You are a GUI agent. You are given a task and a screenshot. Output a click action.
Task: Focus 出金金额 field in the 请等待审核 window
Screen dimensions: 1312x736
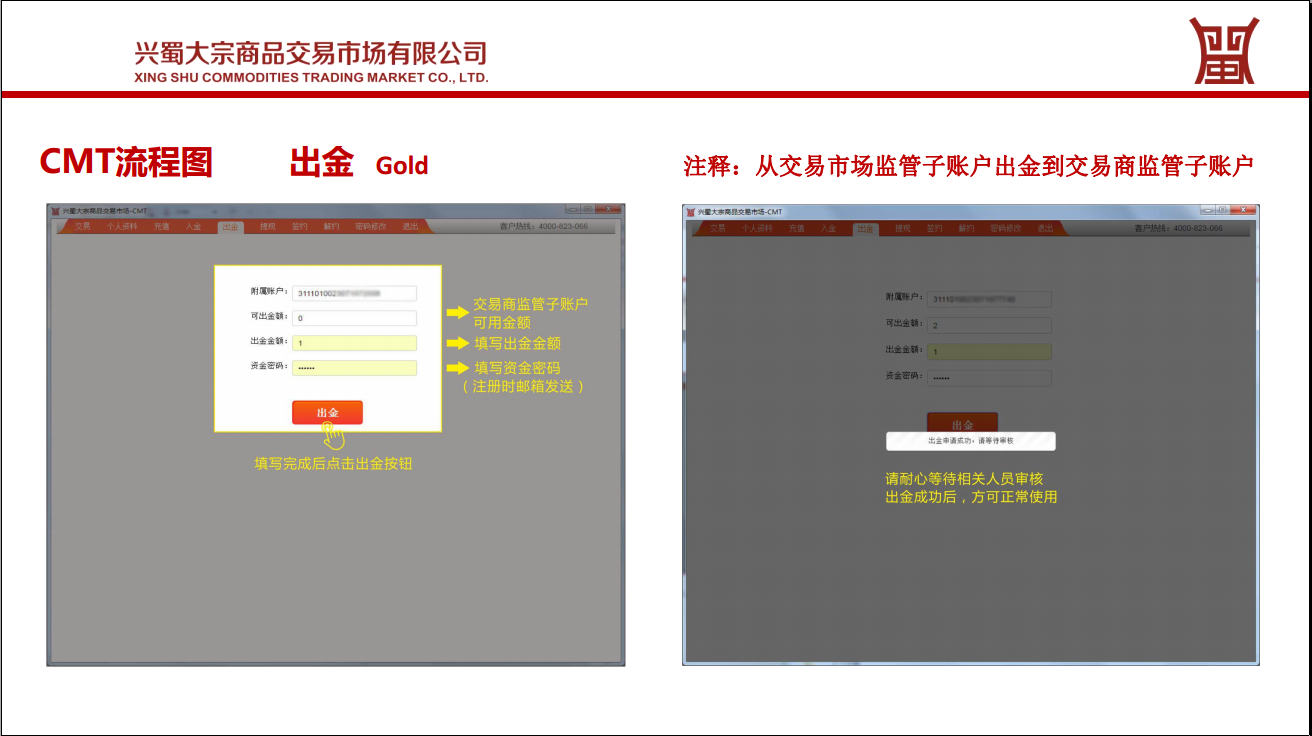pyautogui.click(x=989, y=352)
